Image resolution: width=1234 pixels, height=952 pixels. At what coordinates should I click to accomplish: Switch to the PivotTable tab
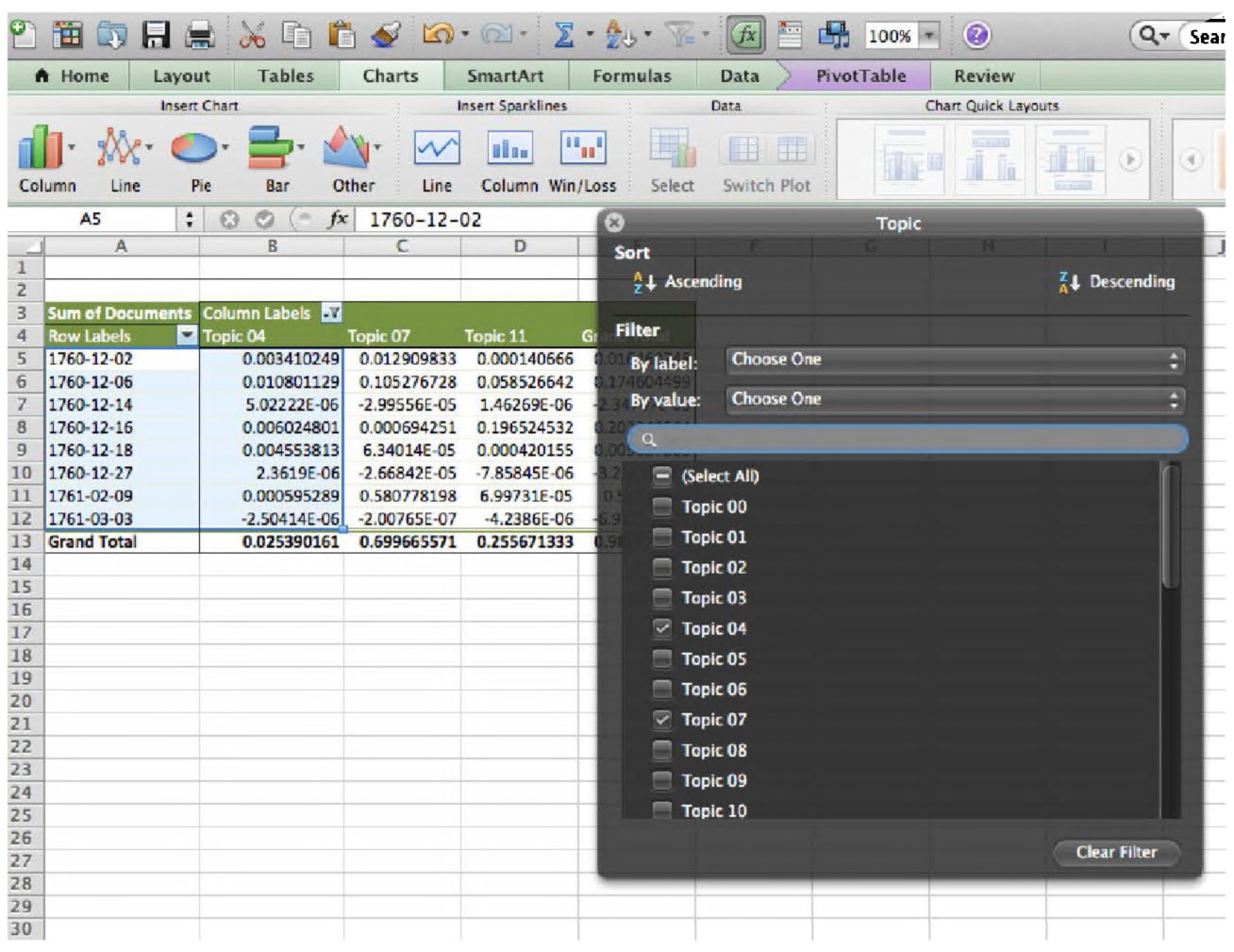pyautogui.click(x=860, y=75)
